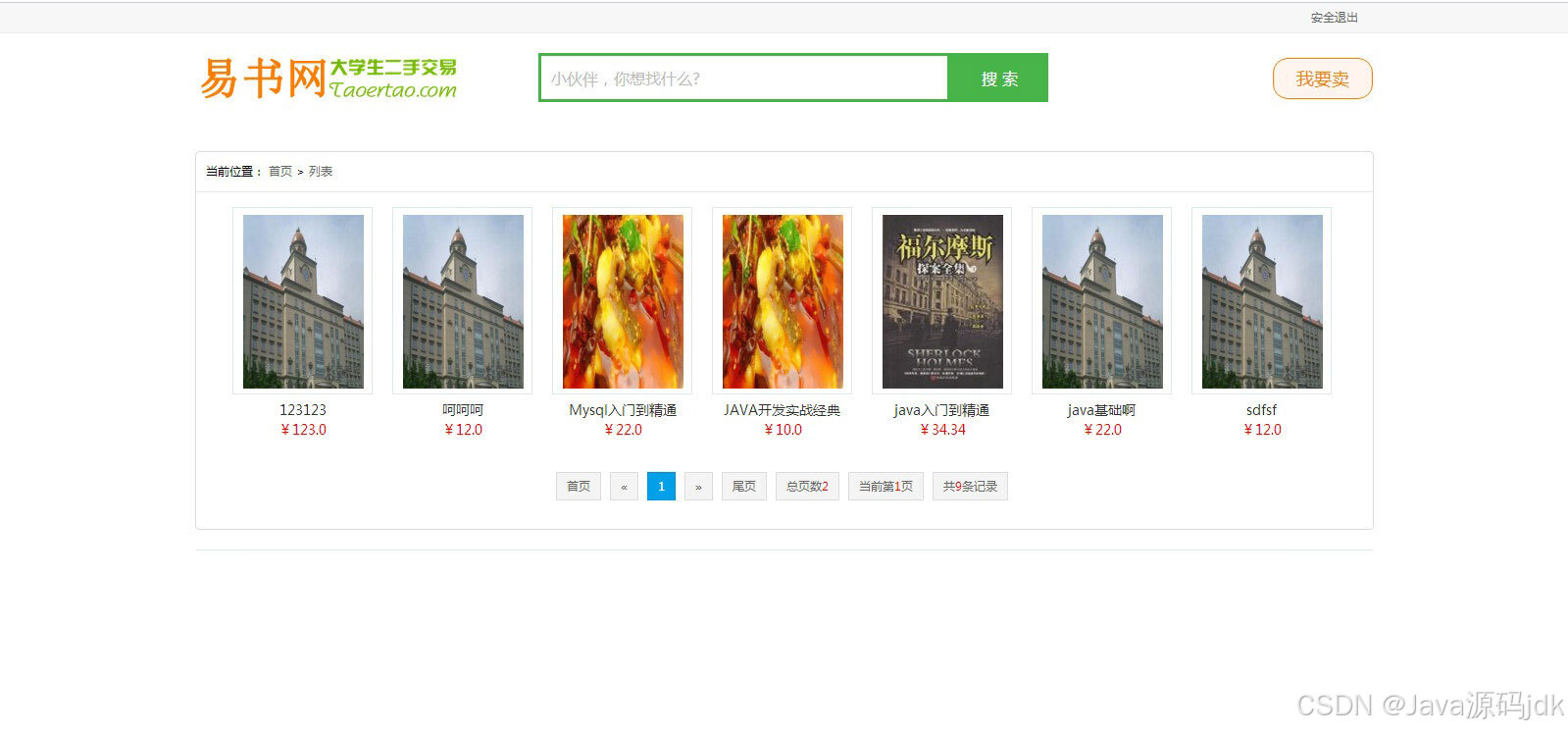This screenshot has width=1568, height=732.
Task: Go to next page with » button
Action: coord(698,486)
